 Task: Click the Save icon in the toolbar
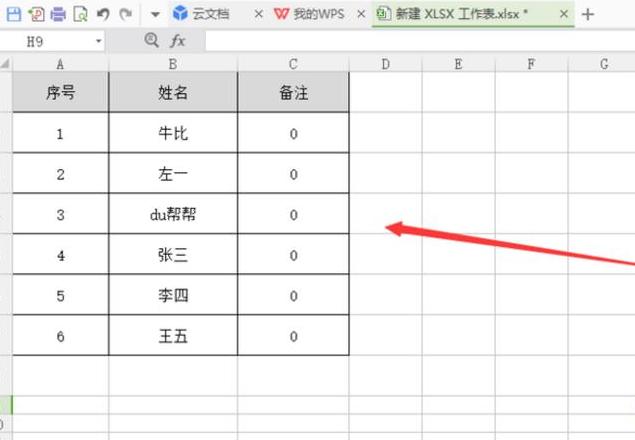pyautogui.click(x=14, y=15)
